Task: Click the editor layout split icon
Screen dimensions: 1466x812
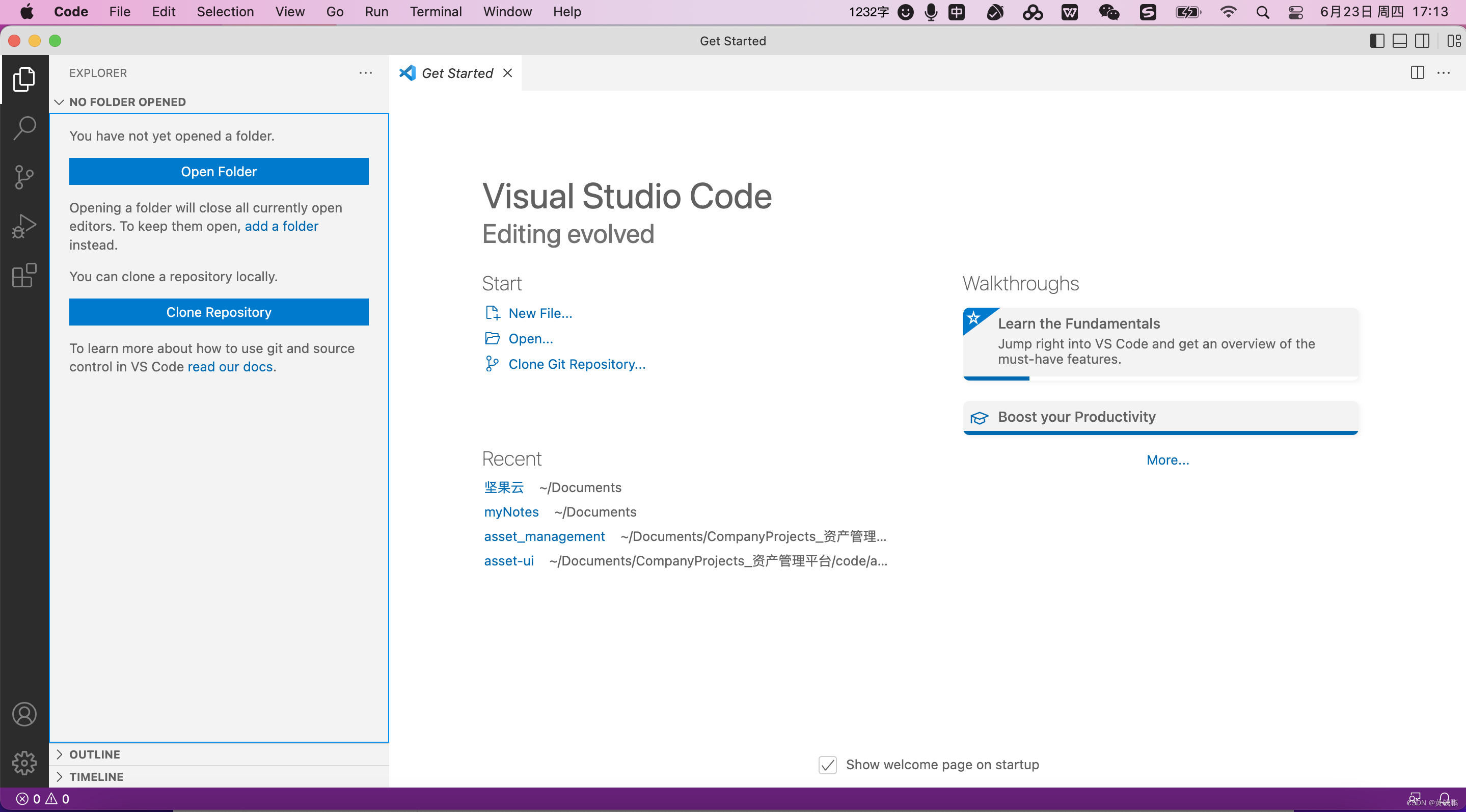Action: point(1417,72)
